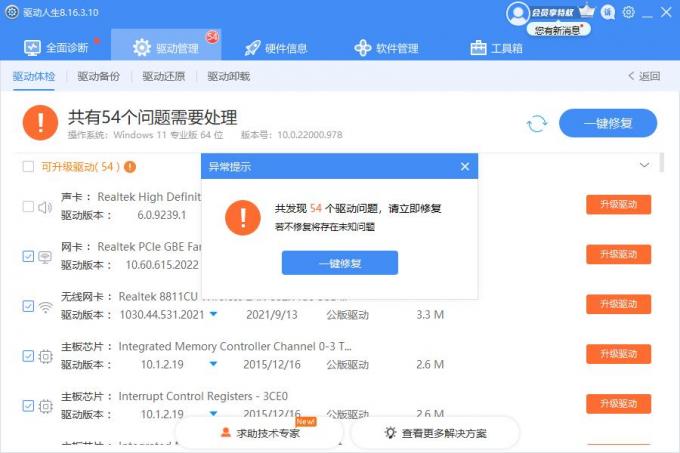This screenshot has width=680, height=453.
Task: Click the Wi-Fi icon for 无线网卡 row
Action: pos(46,306)
